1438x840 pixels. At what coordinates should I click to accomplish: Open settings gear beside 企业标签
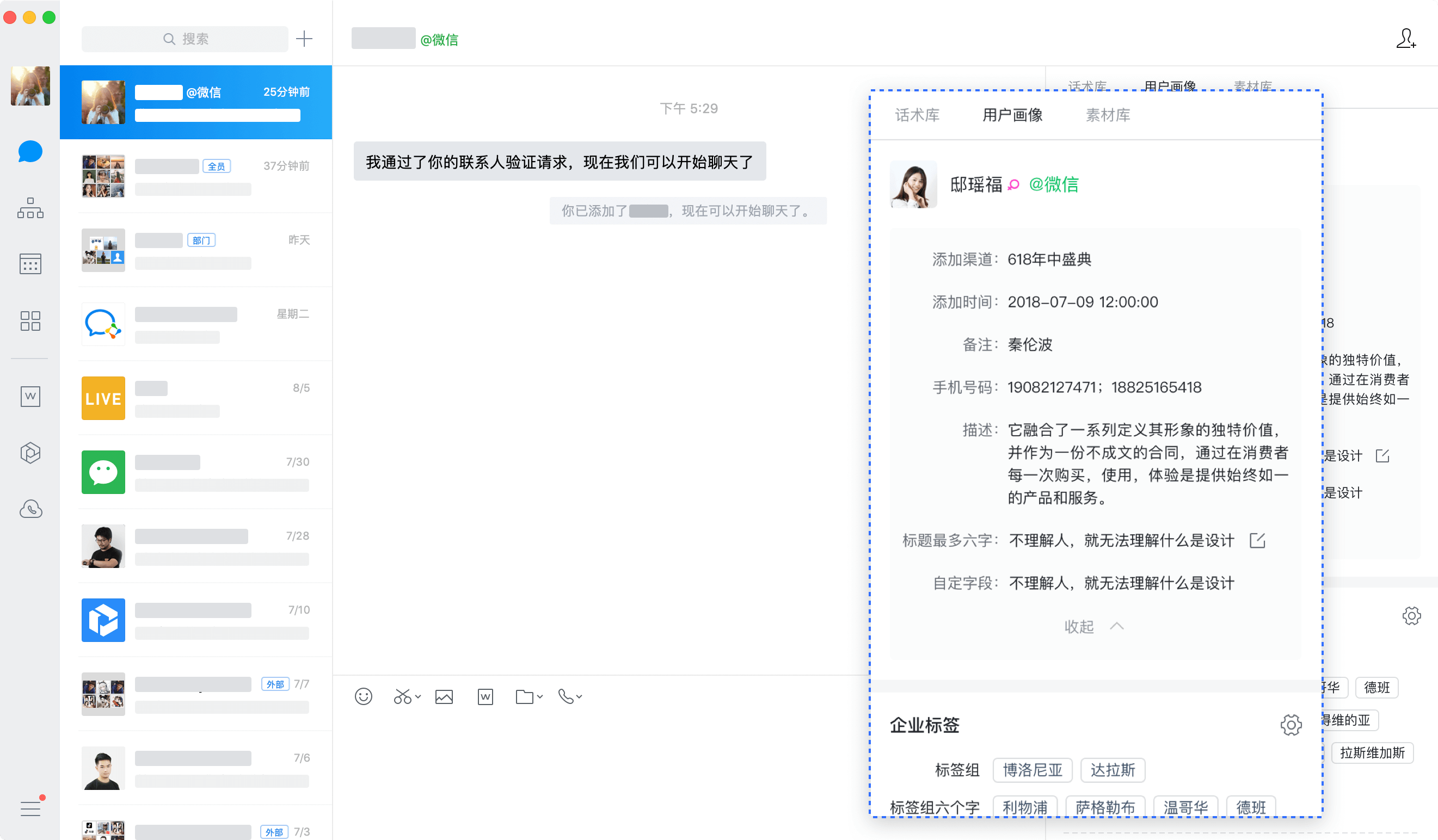(x=1292, y=725)
